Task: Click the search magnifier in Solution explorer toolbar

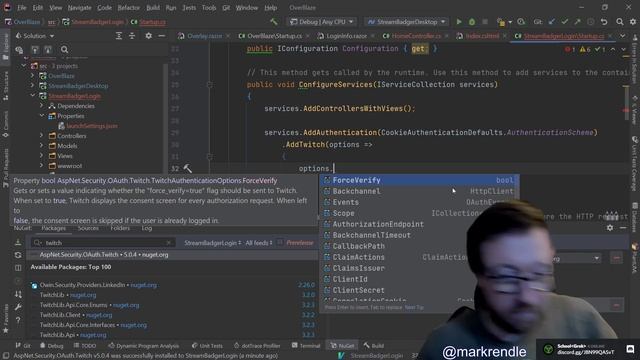Action: point(64,50)
